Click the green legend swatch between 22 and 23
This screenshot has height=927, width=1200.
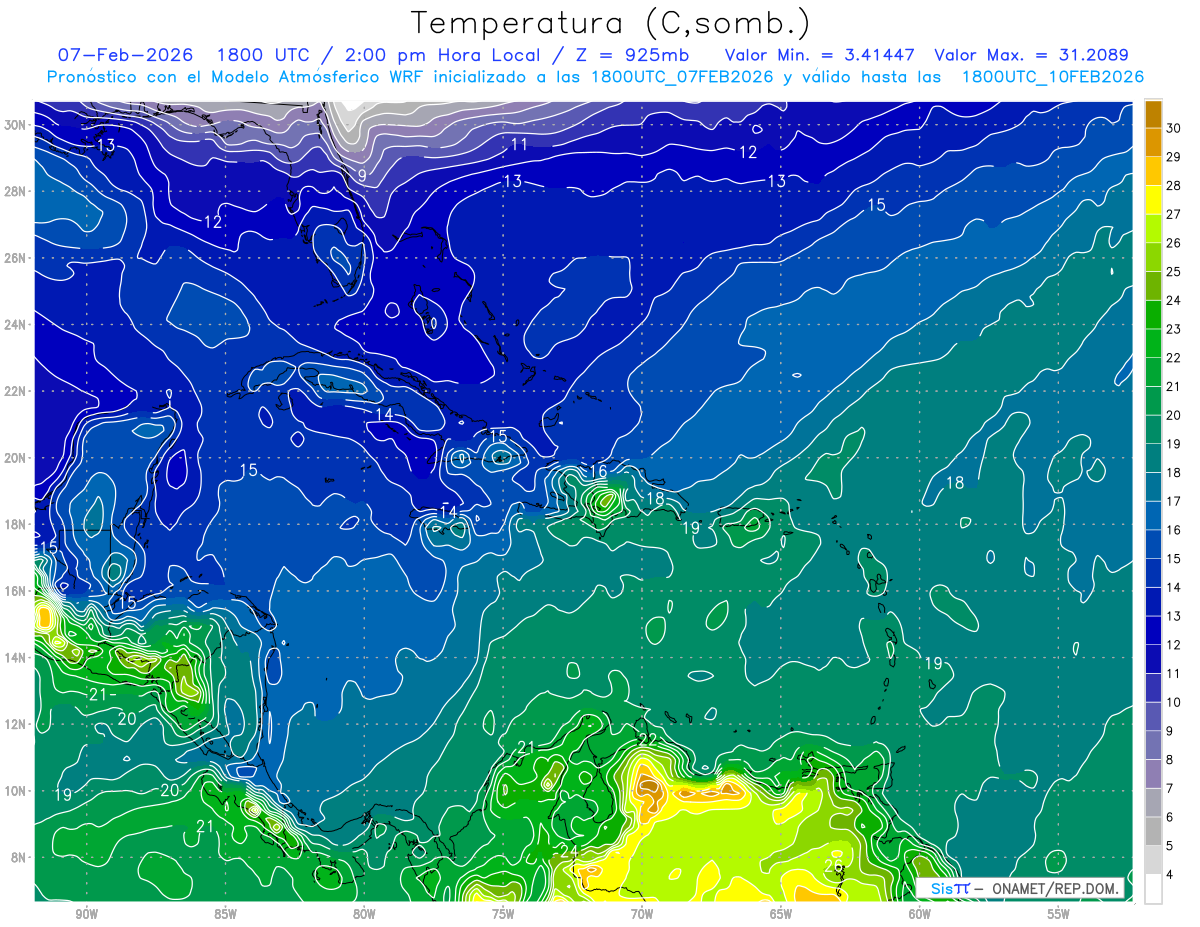(x=1153, y=344)
